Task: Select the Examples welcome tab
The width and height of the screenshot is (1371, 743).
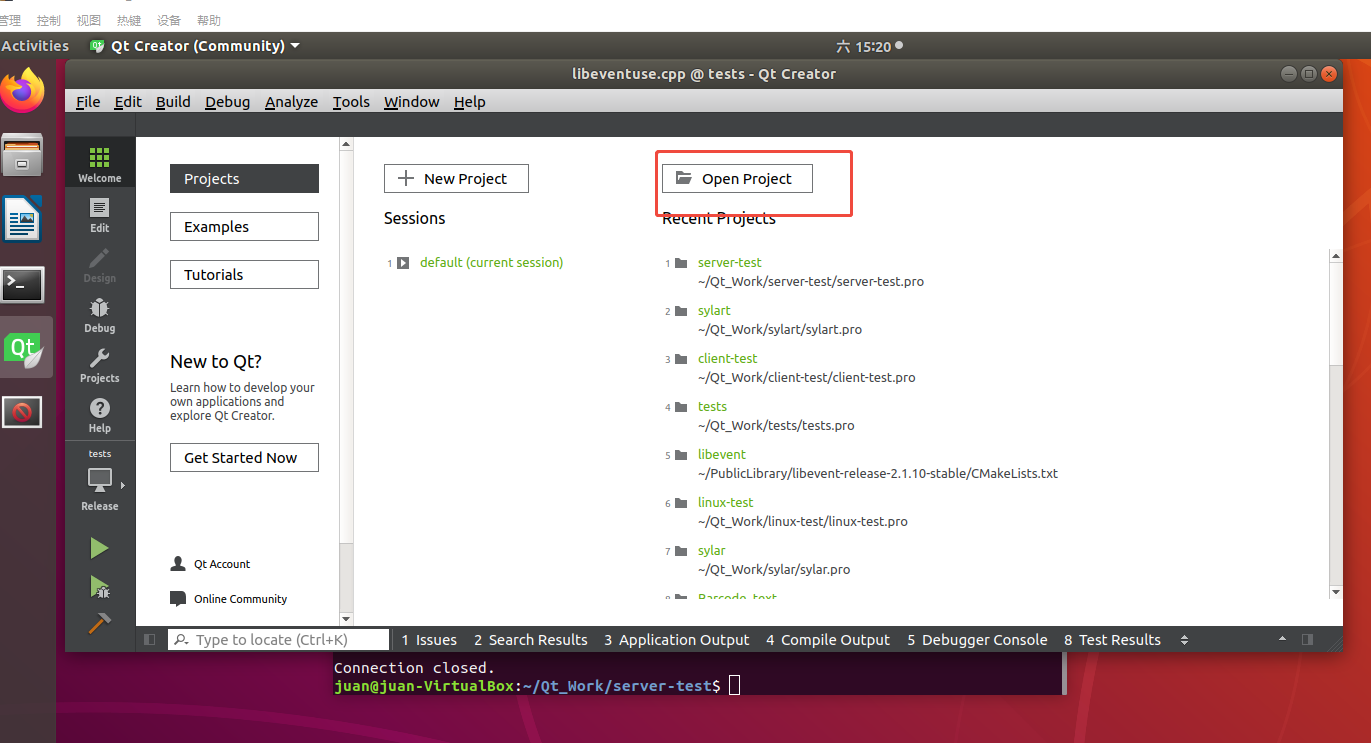Action: coord(244,227)
